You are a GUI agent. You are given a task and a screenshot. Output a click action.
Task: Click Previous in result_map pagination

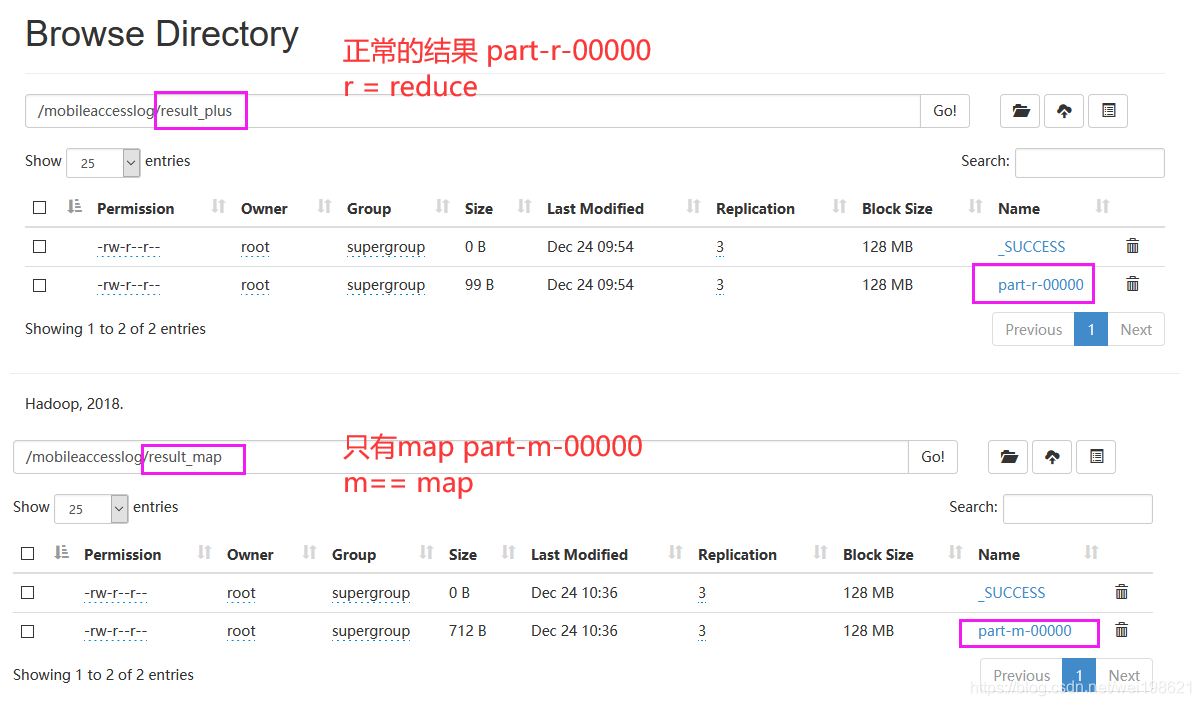[x=1021, y=675]
